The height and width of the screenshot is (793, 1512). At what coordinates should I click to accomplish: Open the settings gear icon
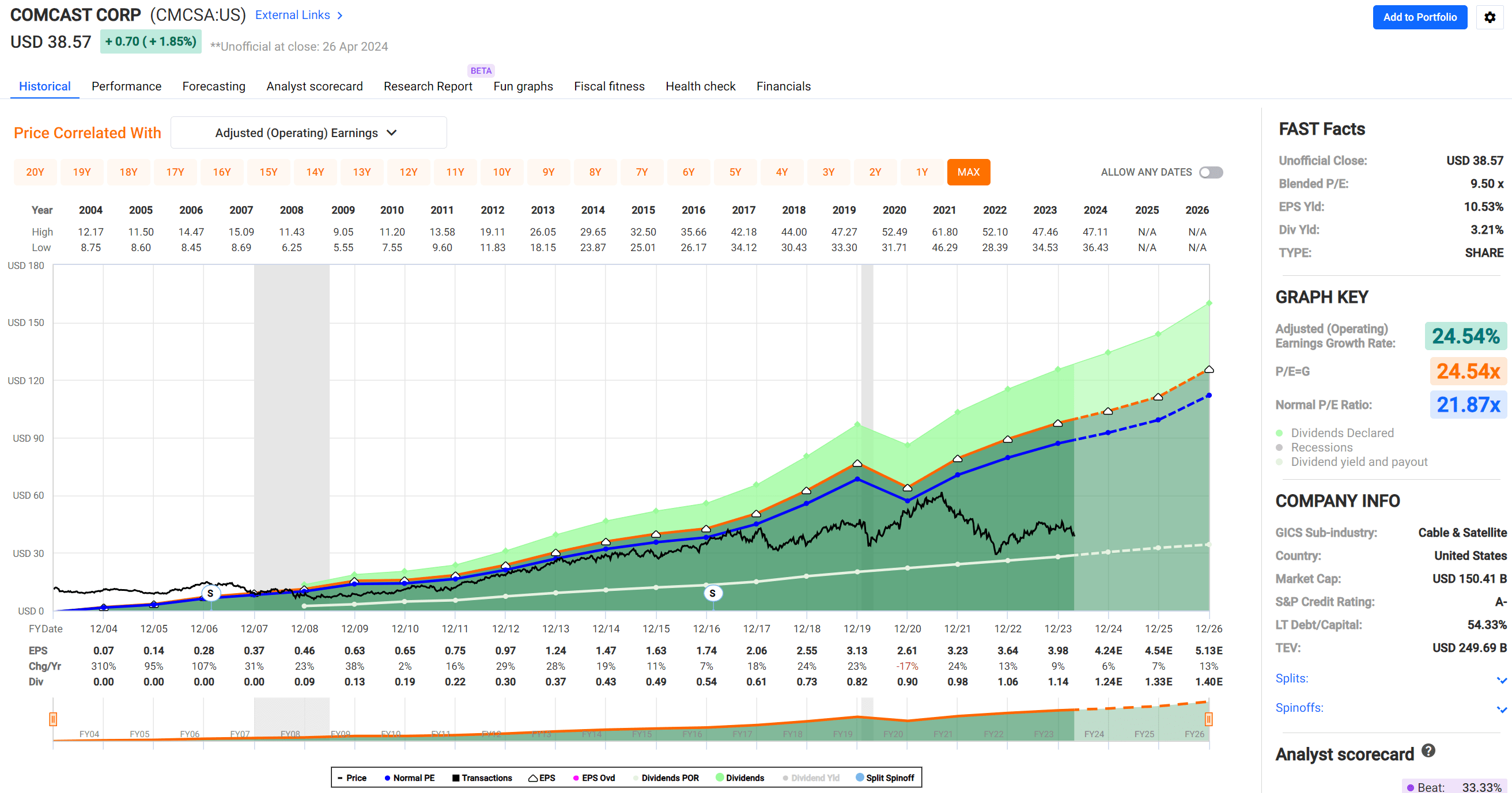click(1490, 17)
